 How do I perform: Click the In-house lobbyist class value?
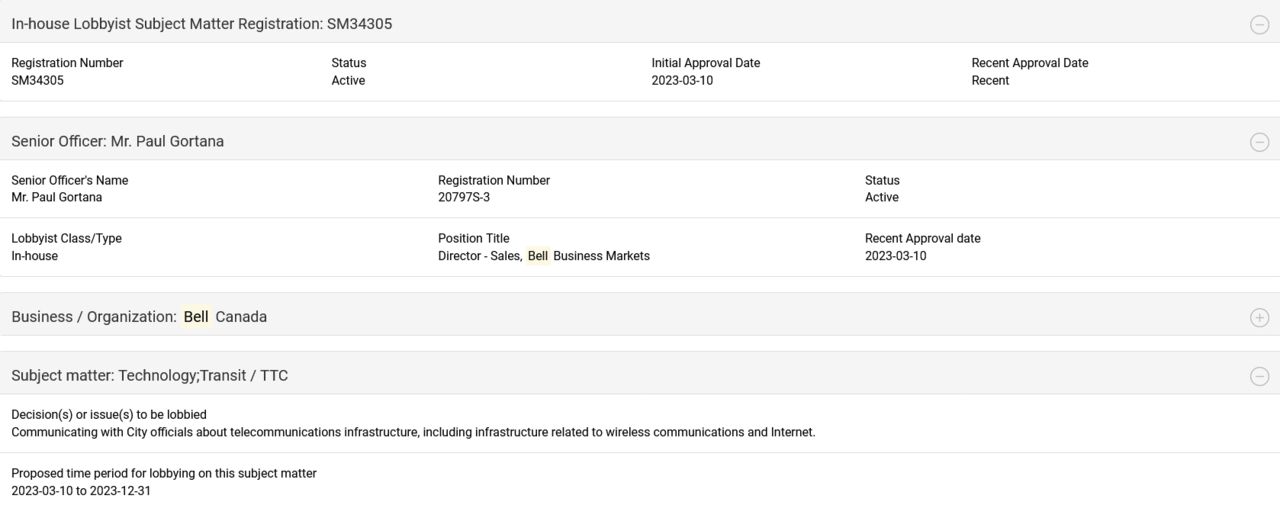click(35, 256)
